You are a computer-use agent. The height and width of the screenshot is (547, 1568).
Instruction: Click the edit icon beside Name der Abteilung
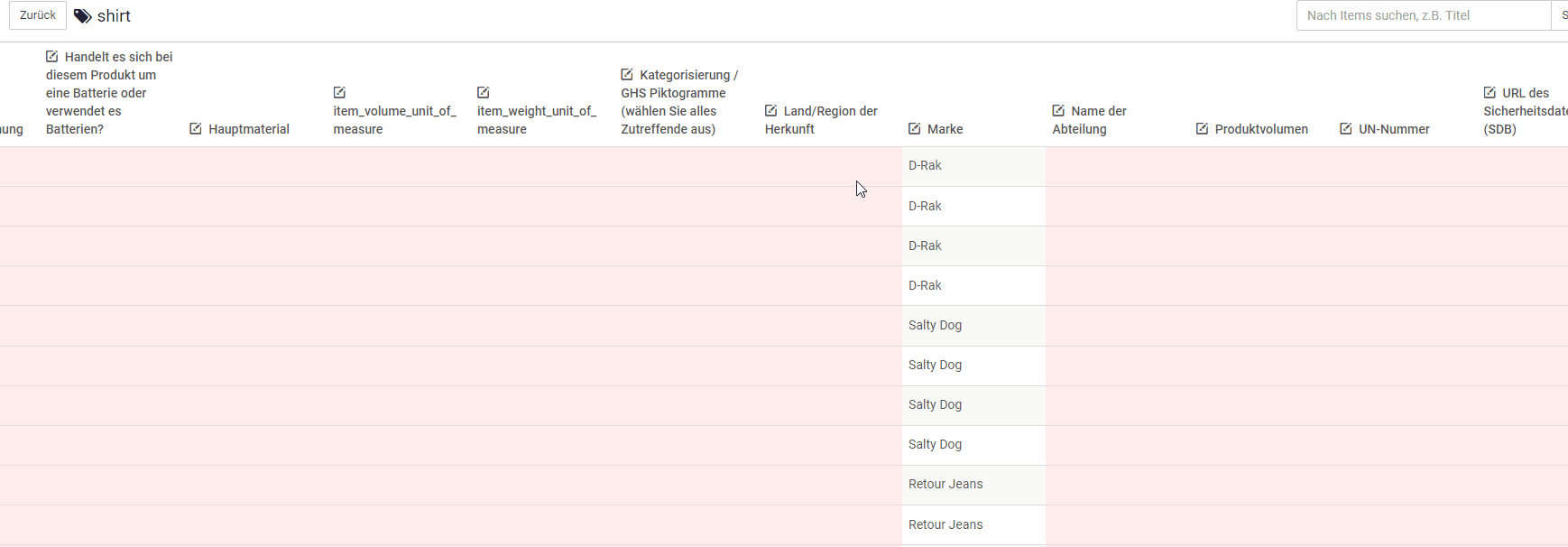1058,111
